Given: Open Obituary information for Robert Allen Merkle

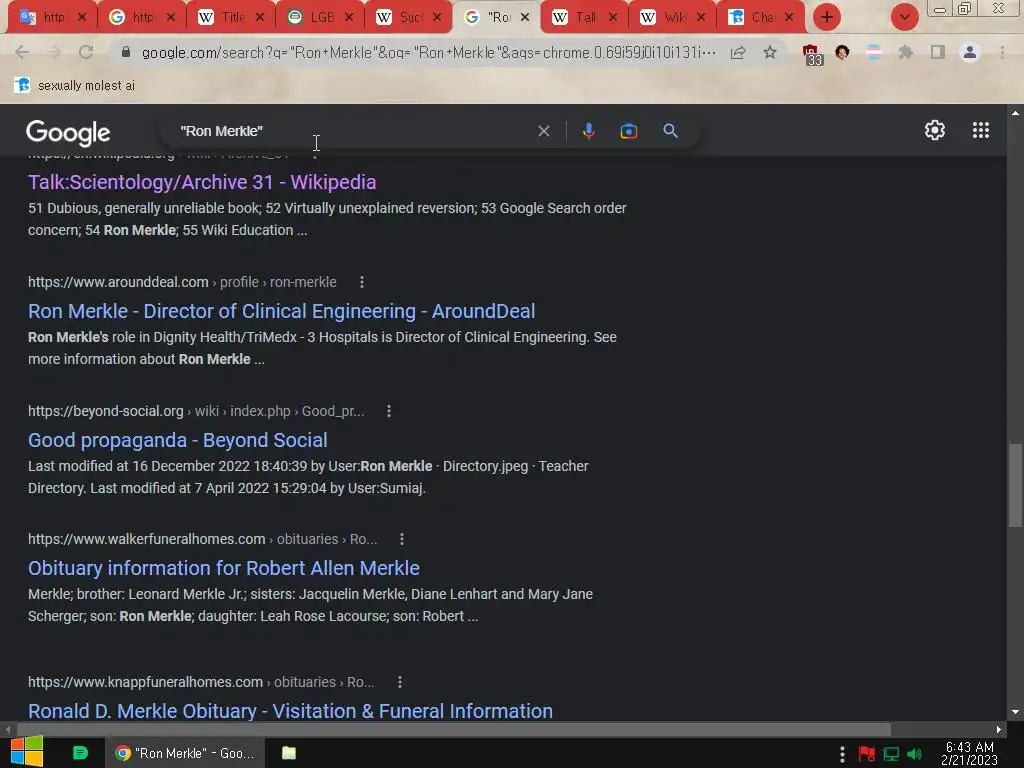Looking at the screenshot, I should point(224,568).
